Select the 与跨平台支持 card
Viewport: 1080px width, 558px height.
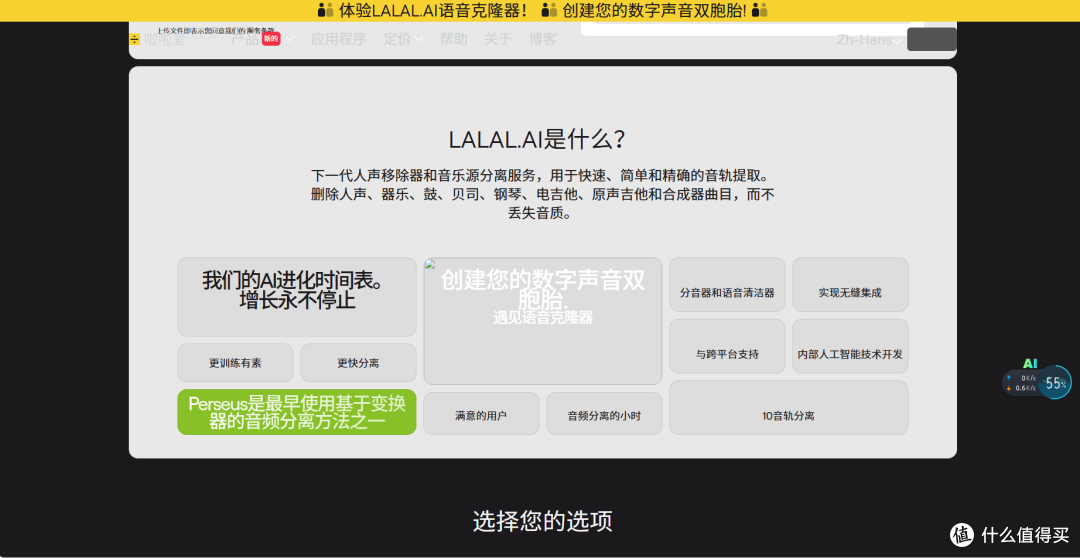click(727, 347)
